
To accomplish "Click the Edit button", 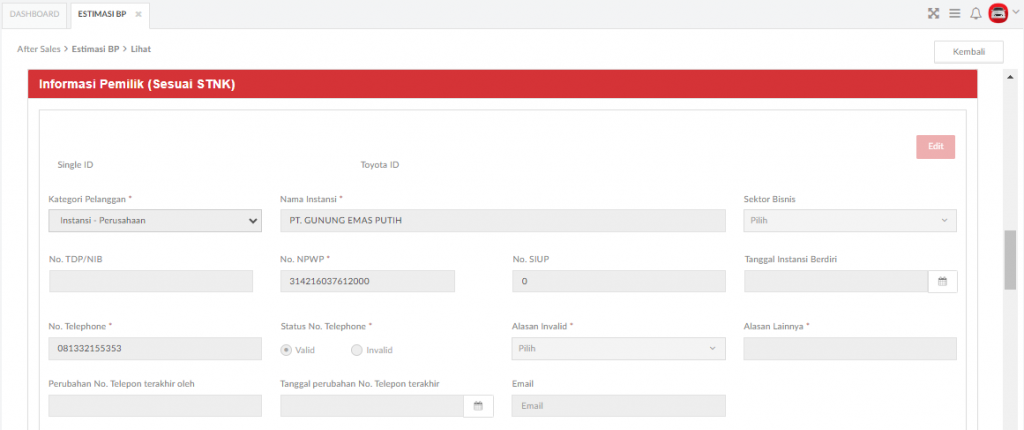I will [x=935, y=147].
